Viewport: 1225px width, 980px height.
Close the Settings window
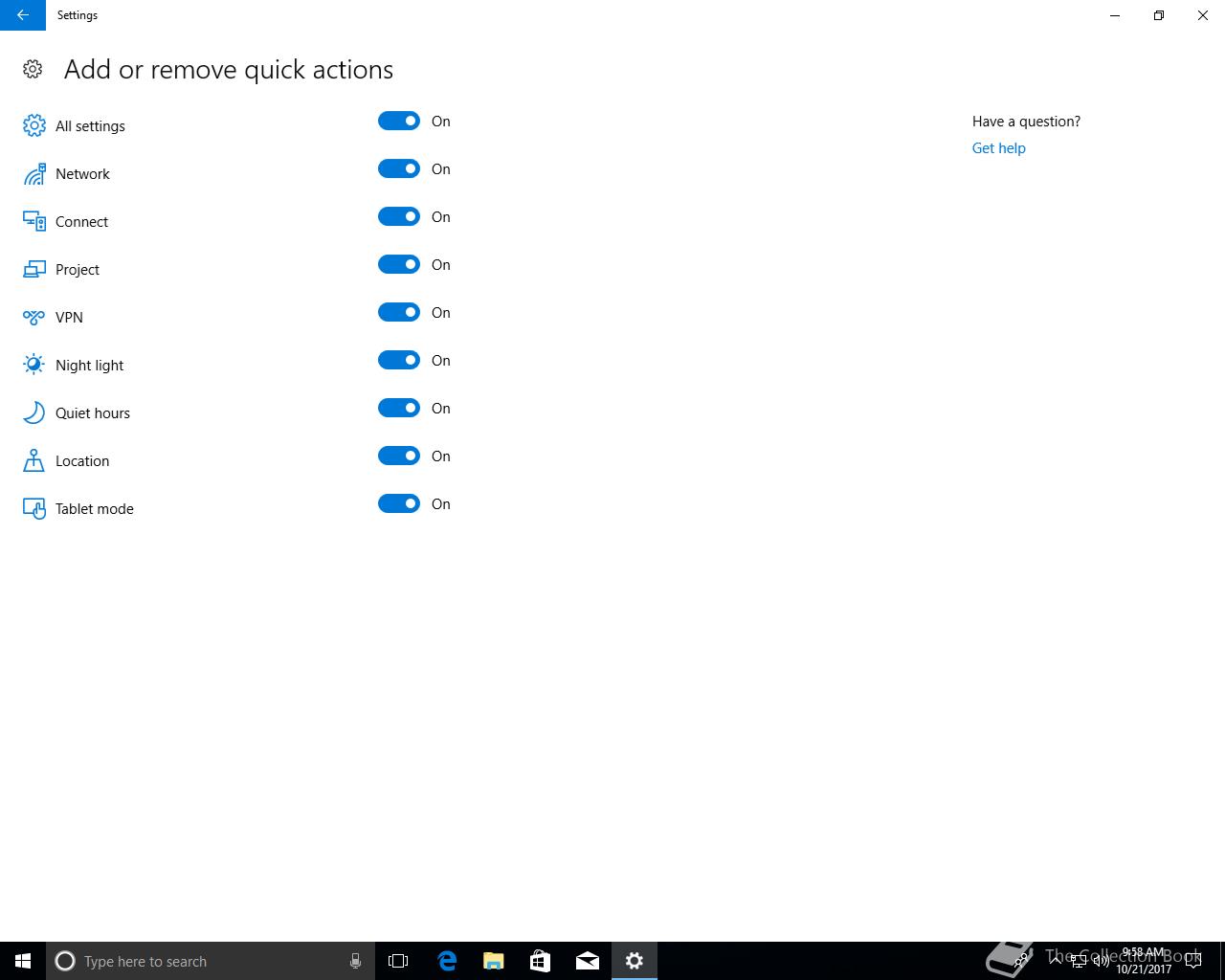click(x=1203, y=15)
